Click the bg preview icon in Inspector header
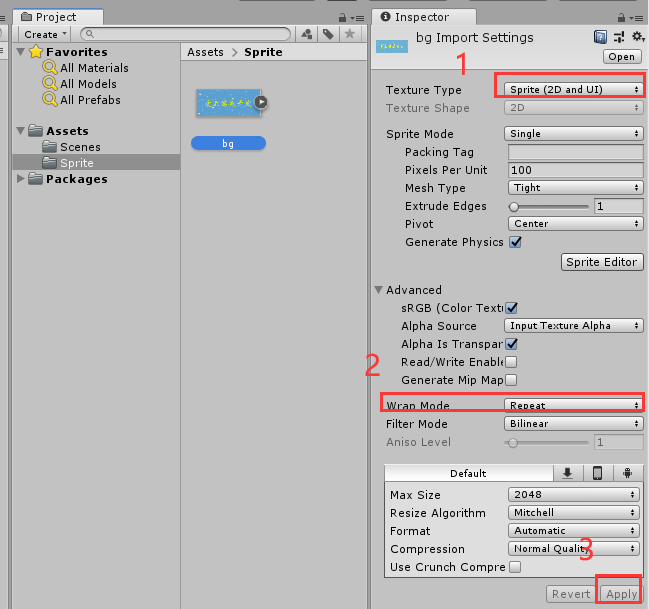This screenshot has width=649, height=609. (392, 46)
